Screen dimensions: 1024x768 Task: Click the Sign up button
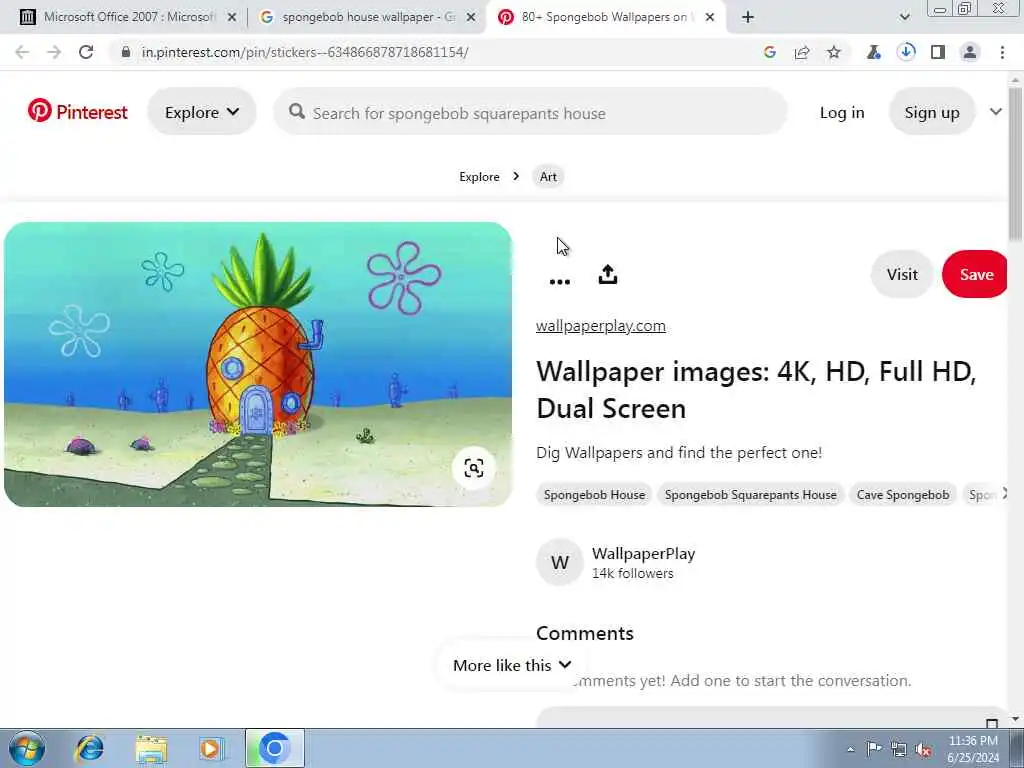pyautogui.click(x=932, y=112)
